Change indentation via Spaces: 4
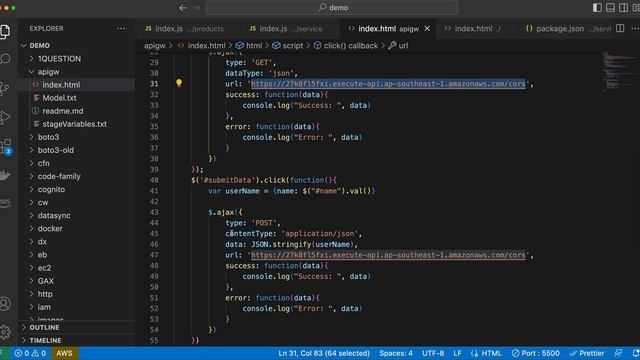This screenshot has width=640, height=360. [396, 353]
